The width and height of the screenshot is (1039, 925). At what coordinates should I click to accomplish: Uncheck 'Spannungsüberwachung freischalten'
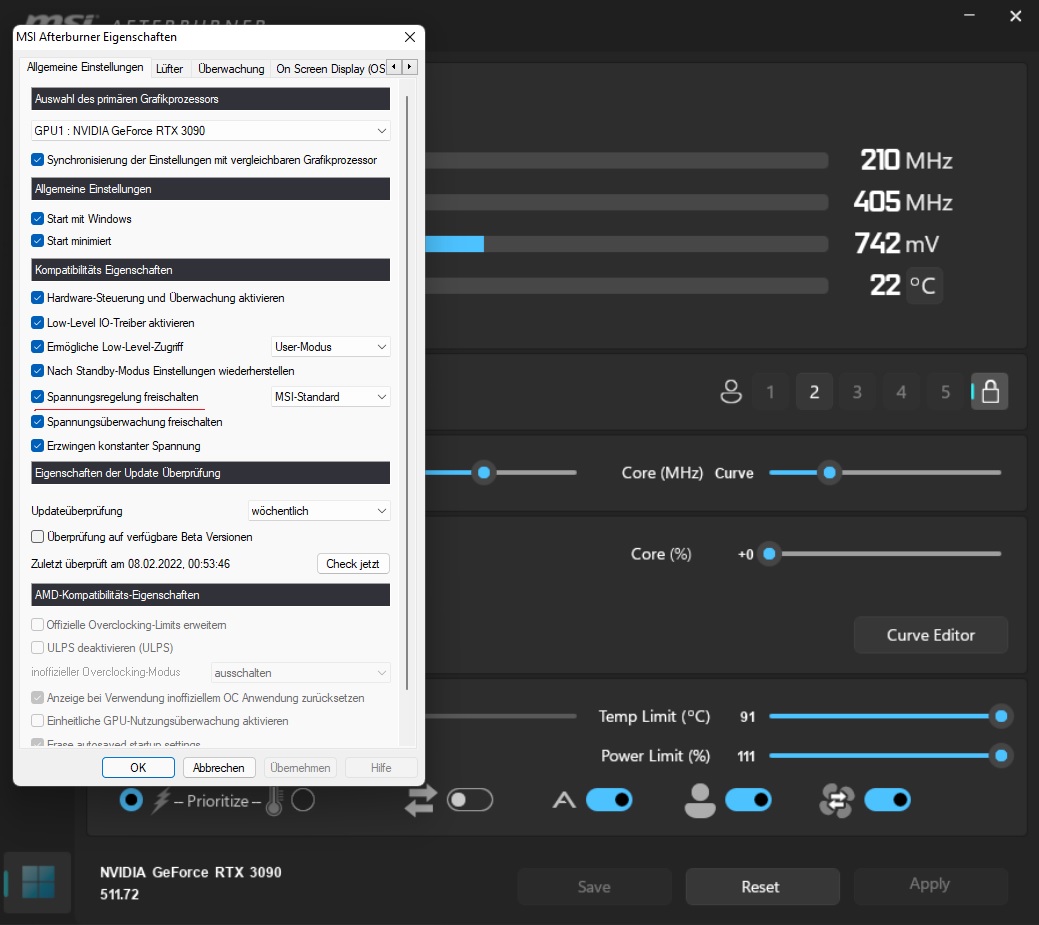pos(38,421)
